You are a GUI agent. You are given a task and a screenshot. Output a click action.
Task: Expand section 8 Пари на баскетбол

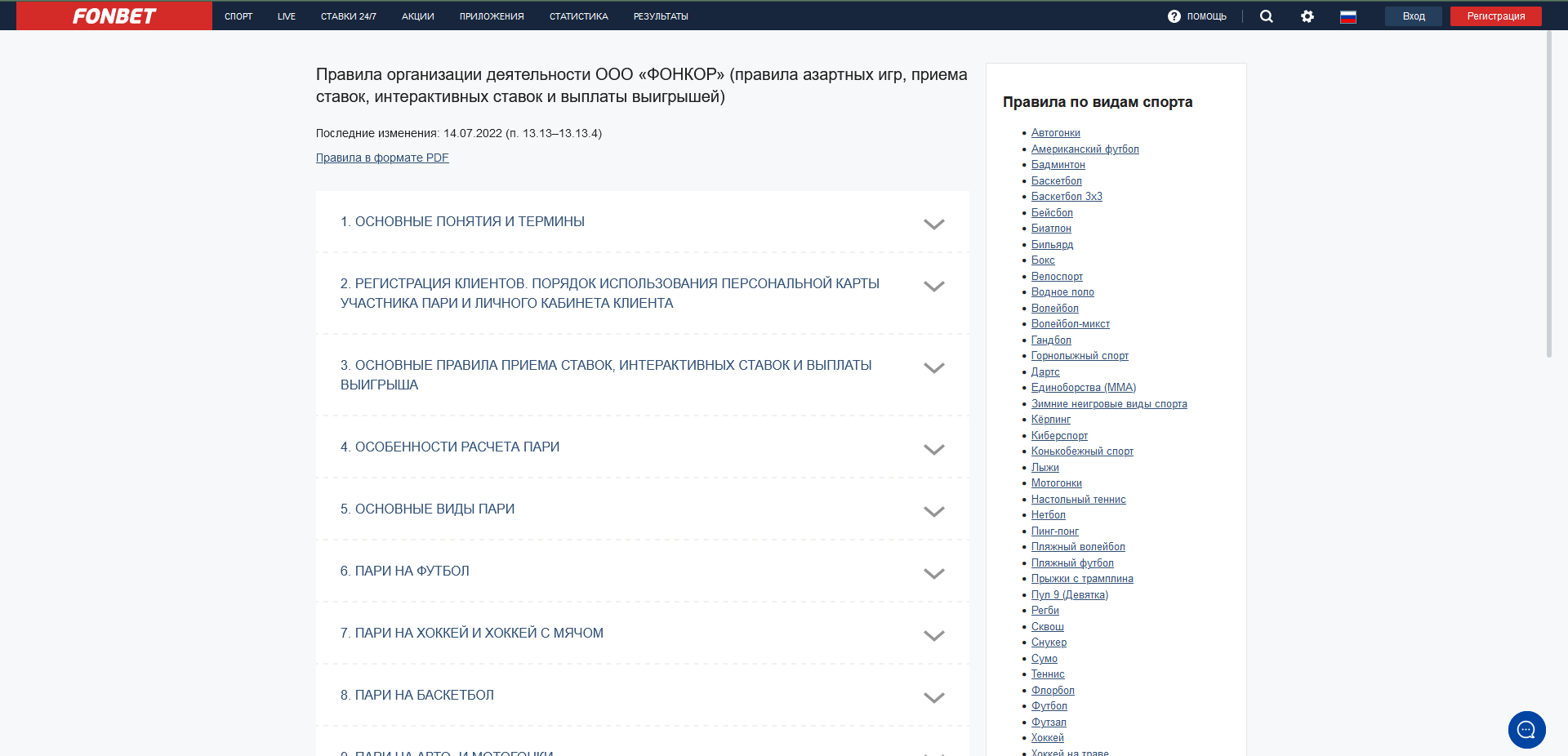pos(642,696)
